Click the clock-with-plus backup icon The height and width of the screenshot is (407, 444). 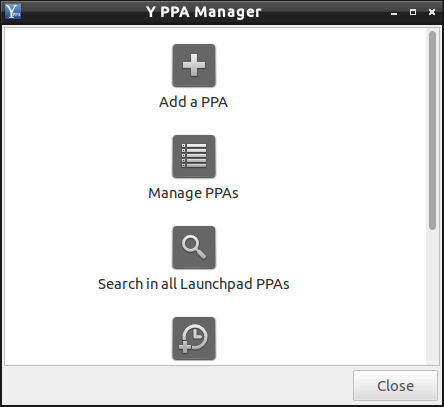194,338
